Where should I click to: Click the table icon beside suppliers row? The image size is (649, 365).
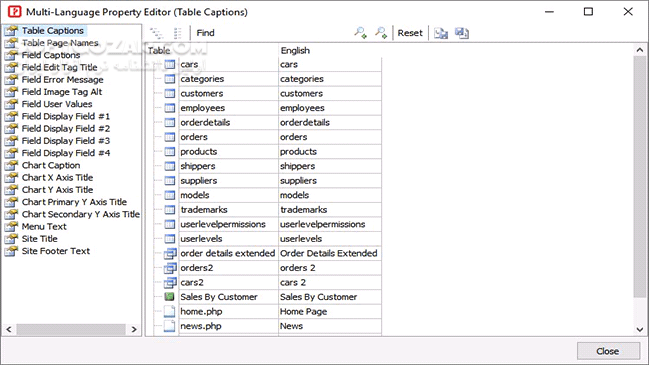coord(170,180)
